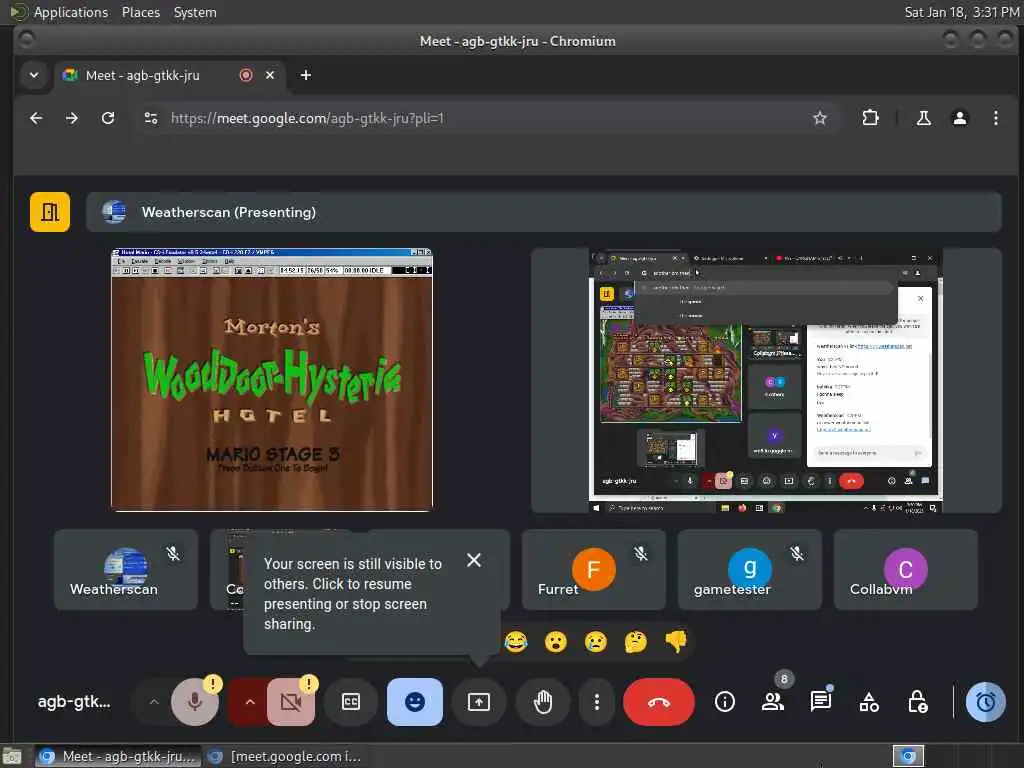
Task: Click the workspace switcher in panel
Action: pyautogui.click(x=908, y=756)
